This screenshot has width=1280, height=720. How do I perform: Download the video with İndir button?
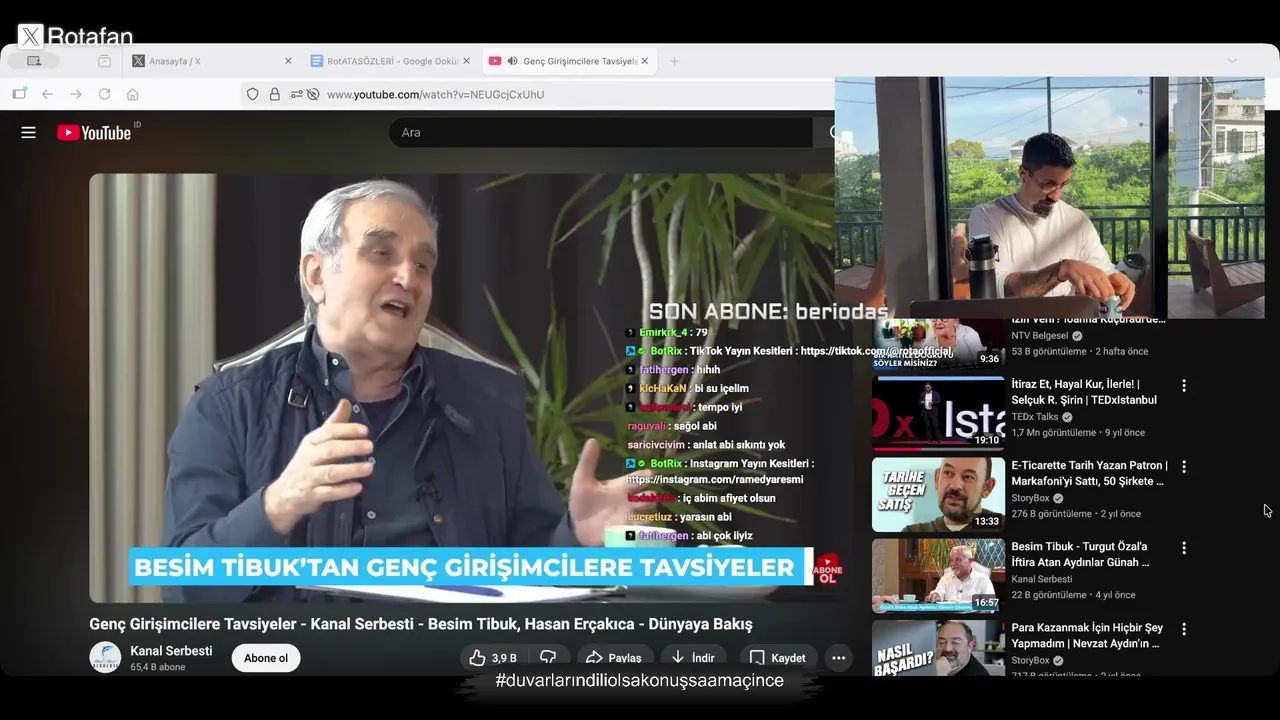pyautogui.click(x=692, y=658)
